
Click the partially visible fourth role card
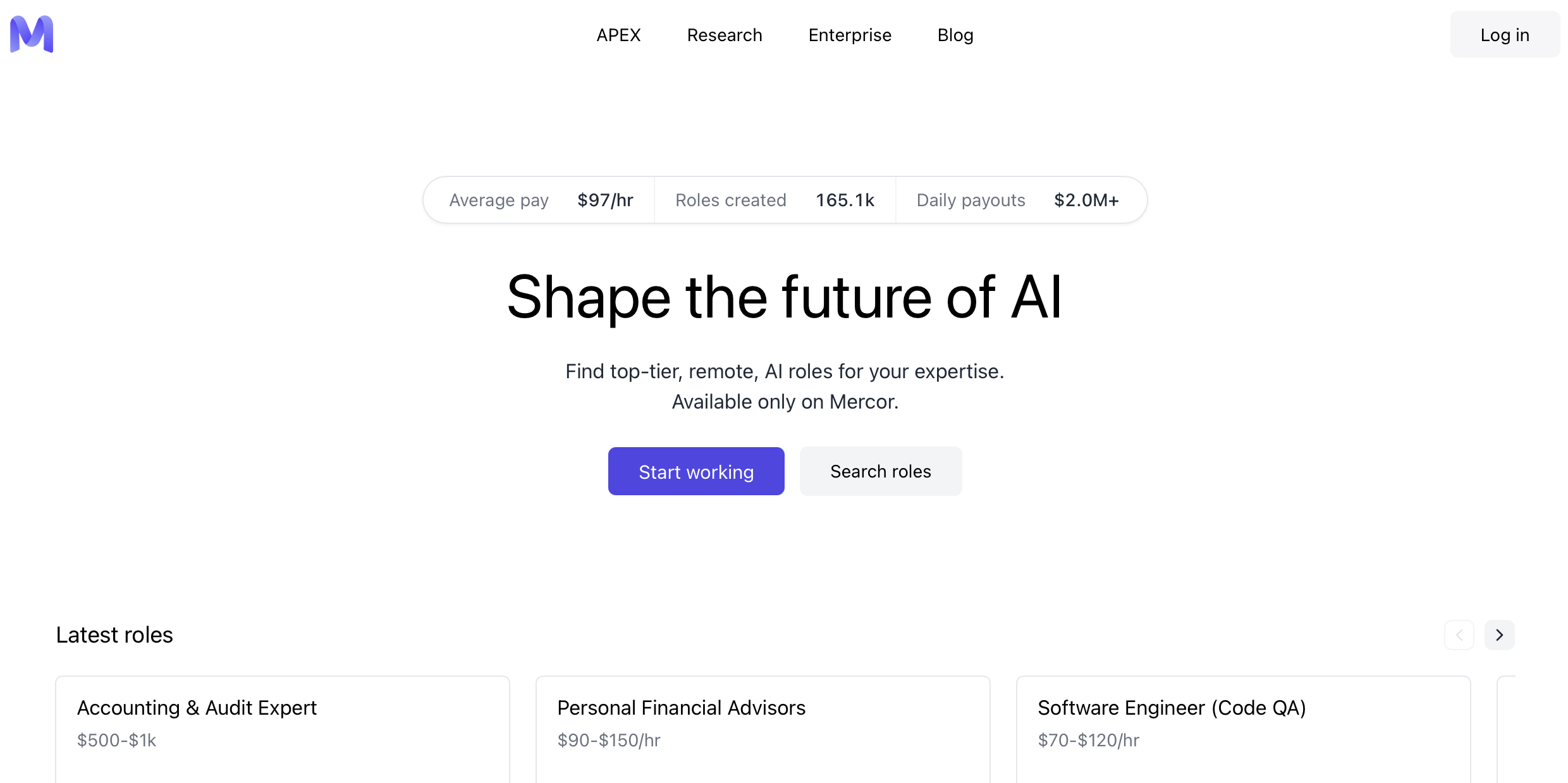[1507, 727]
